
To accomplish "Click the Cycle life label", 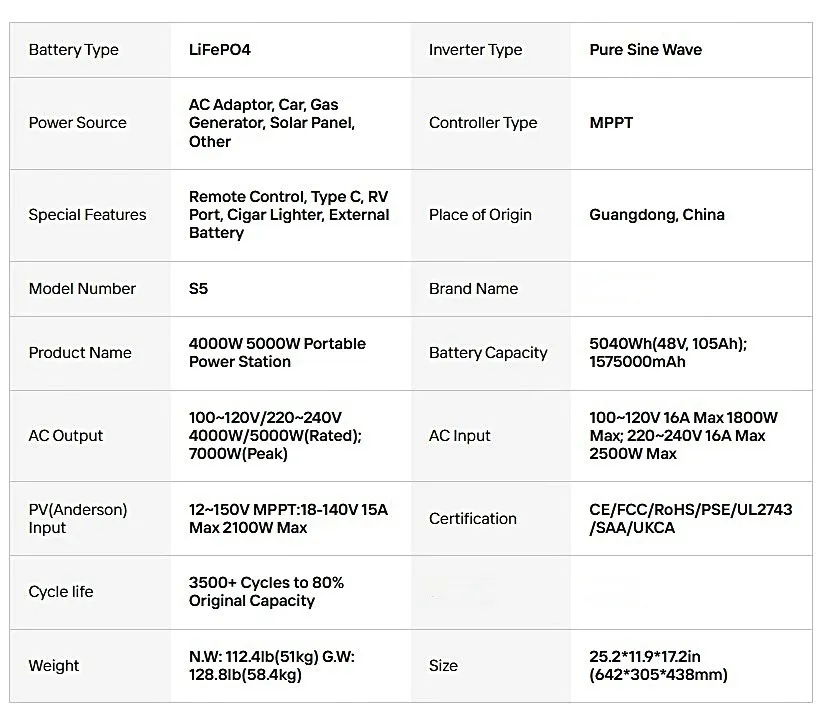I will tap(60, 592).
